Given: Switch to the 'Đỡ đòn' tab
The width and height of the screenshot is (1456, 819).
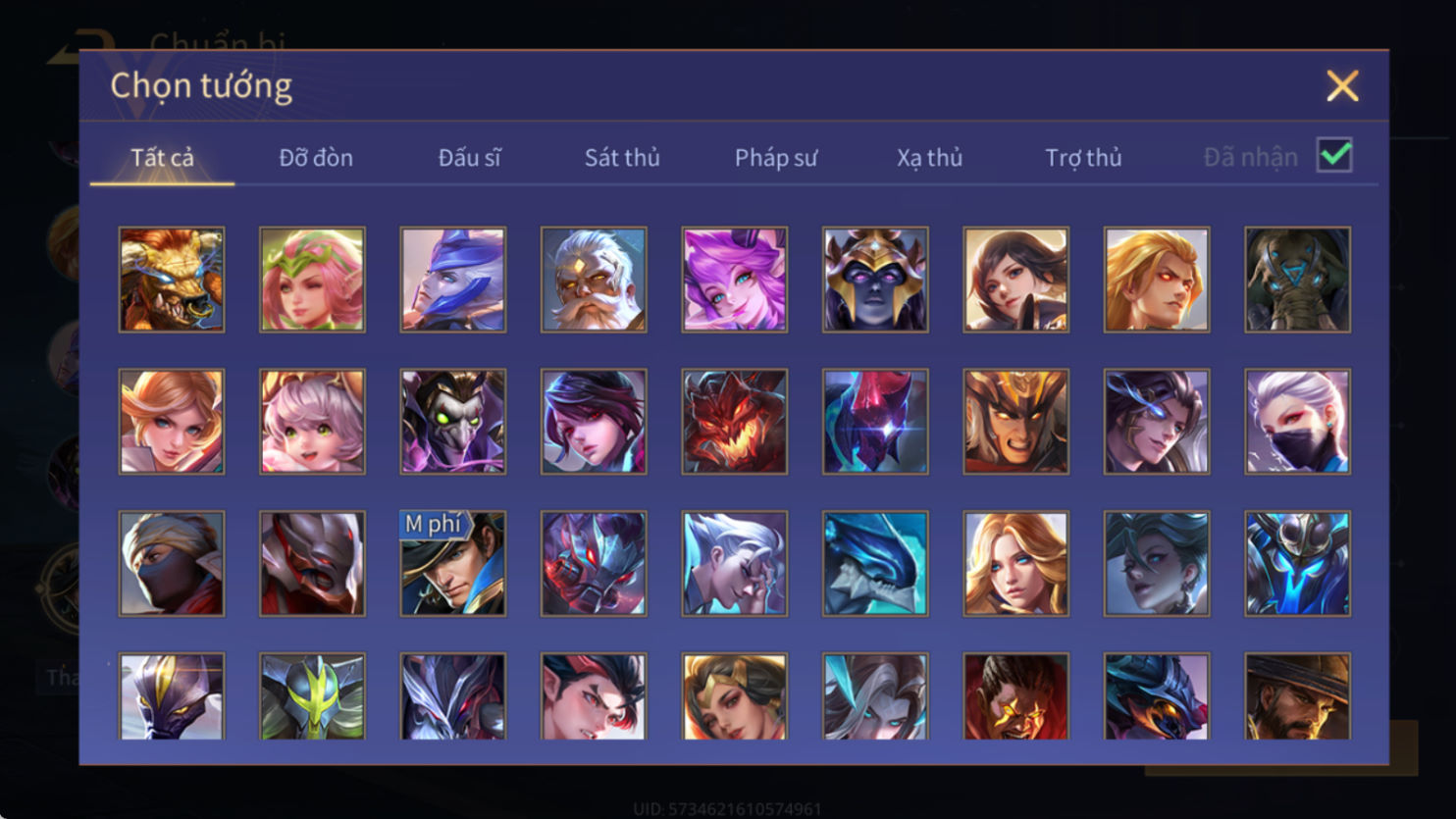Looking at the screenshot, I should tap(316, 157).
